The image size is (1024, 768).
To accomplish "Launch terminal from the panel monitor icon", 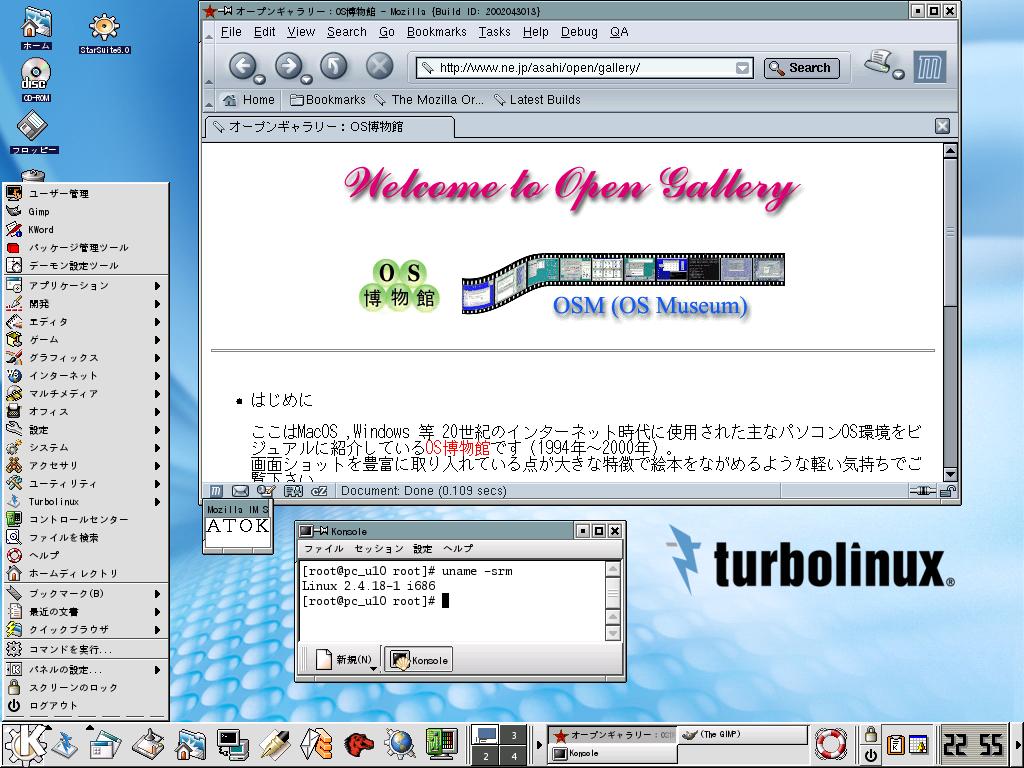I will pos(232,745).
